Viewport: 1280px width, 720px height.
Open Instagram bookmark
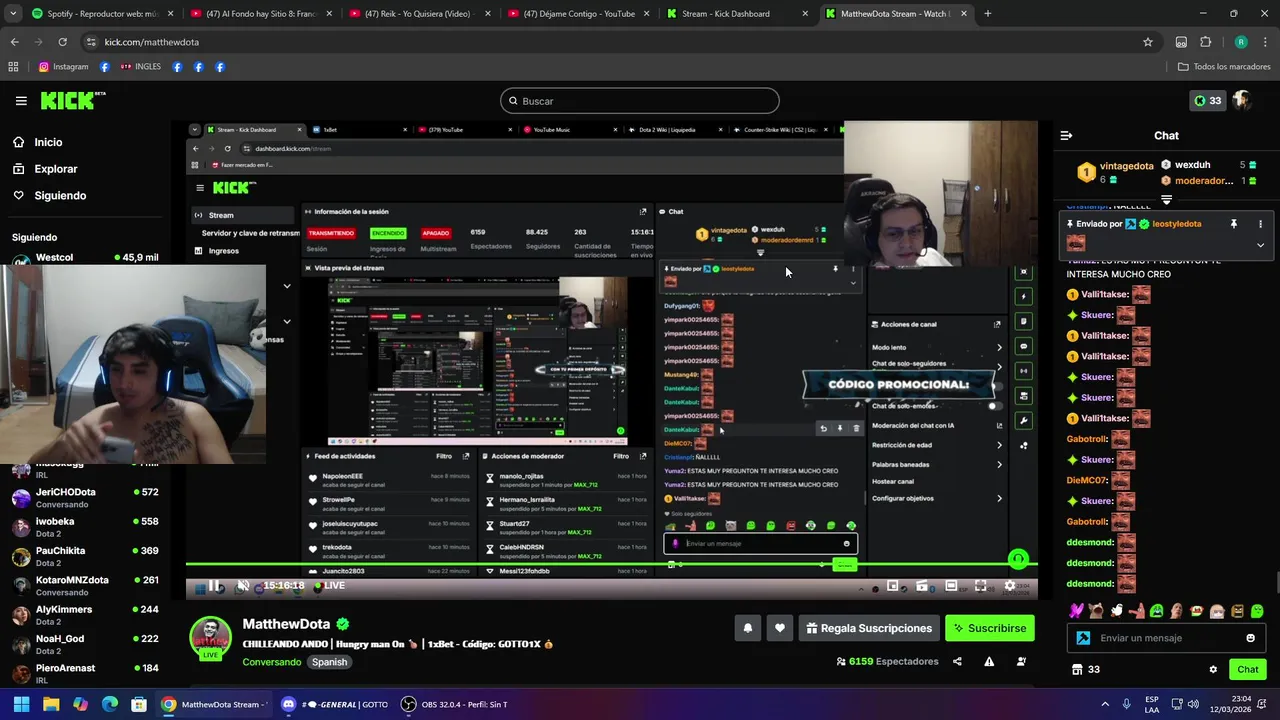coord(64,67)
